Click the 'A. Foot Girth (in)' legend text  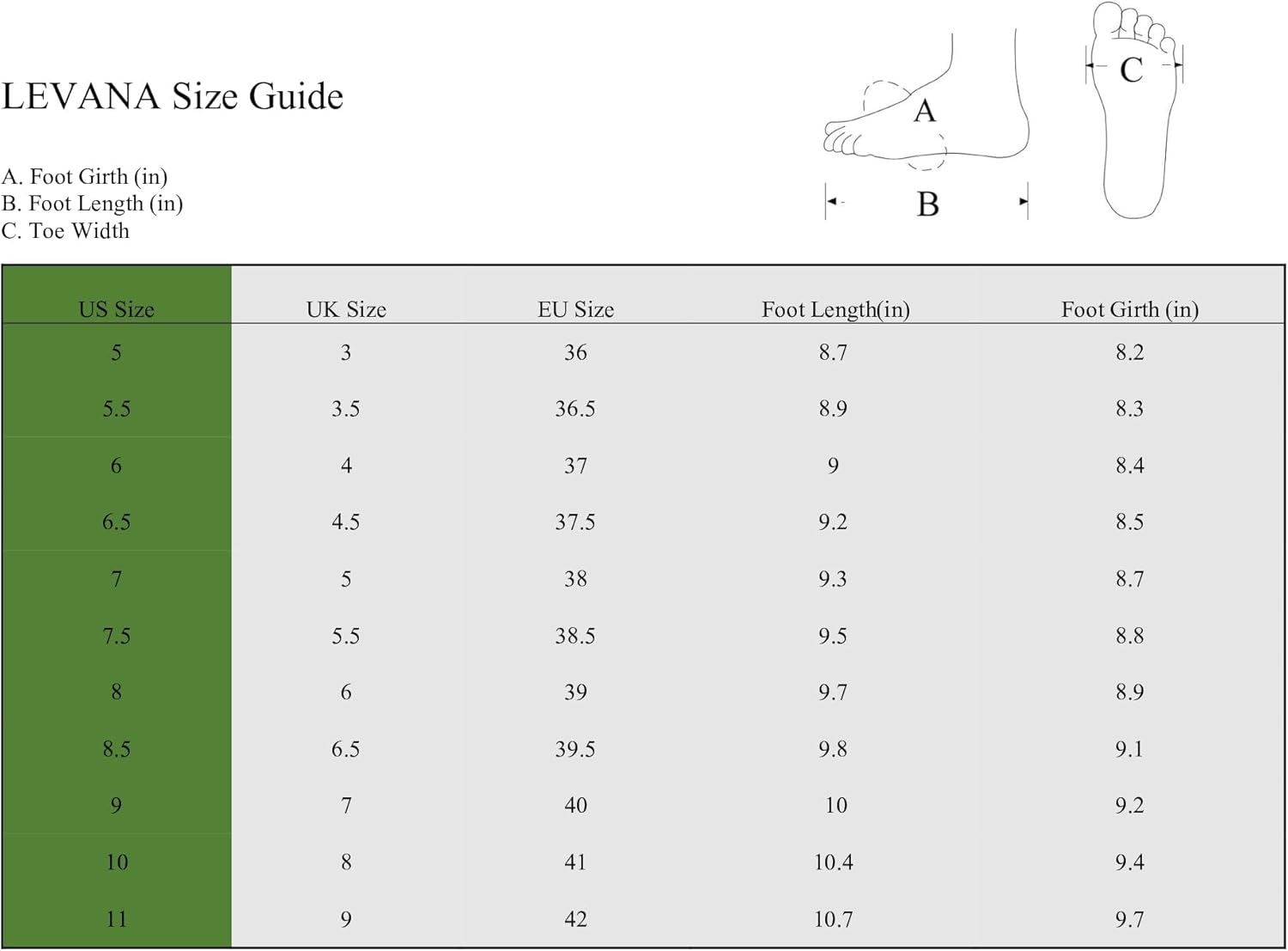click(85, 176)
